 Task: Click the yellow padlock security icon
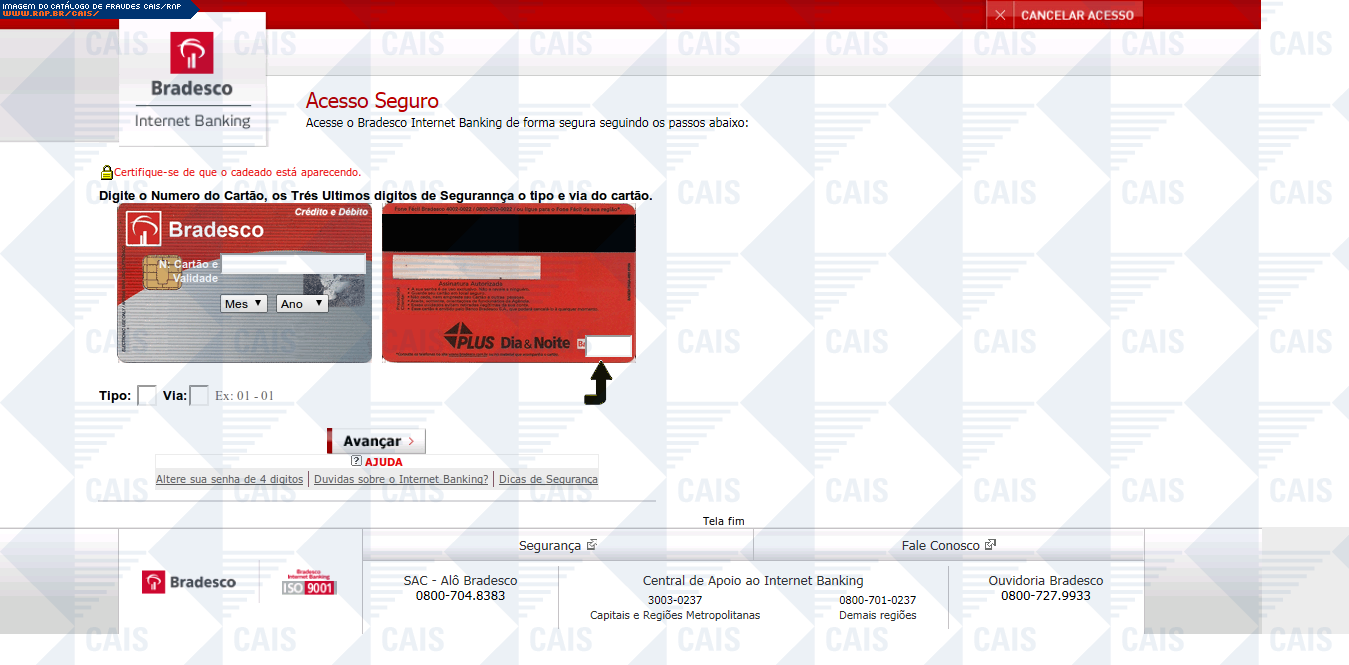pos(106,172)
